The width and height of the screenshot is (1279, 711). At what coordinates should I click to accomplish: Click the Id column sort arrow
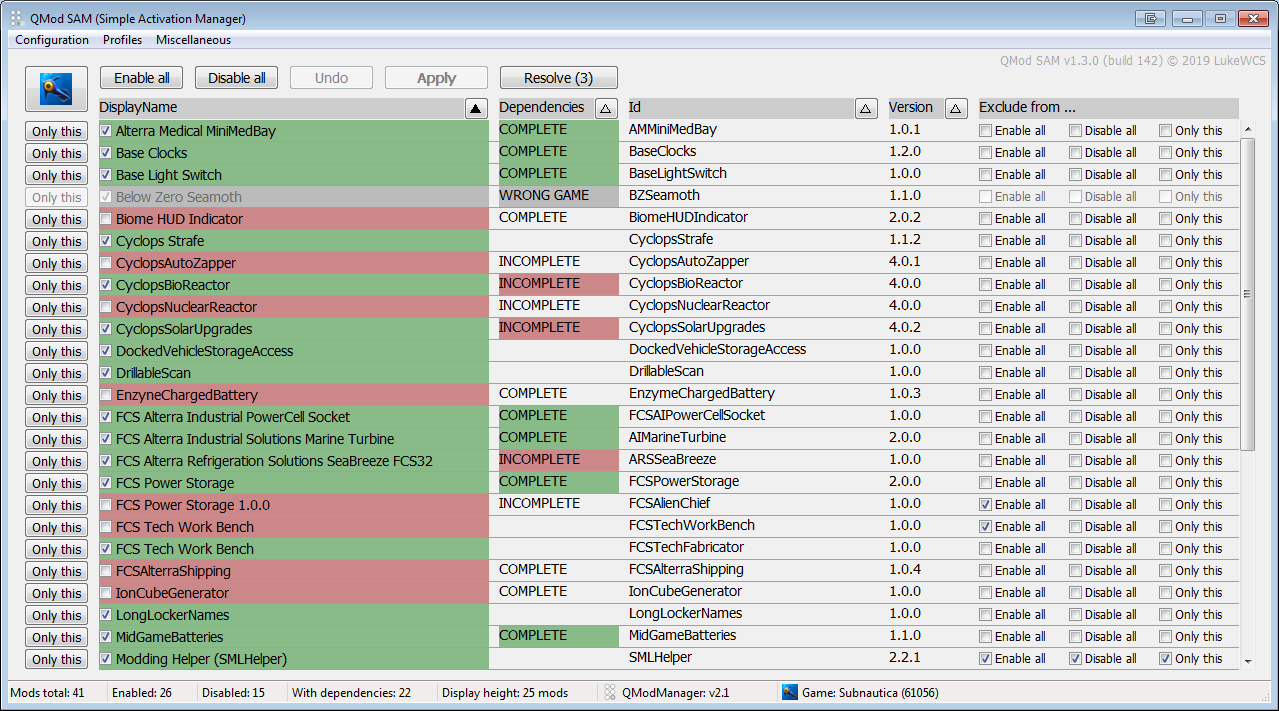click(867, 108)
